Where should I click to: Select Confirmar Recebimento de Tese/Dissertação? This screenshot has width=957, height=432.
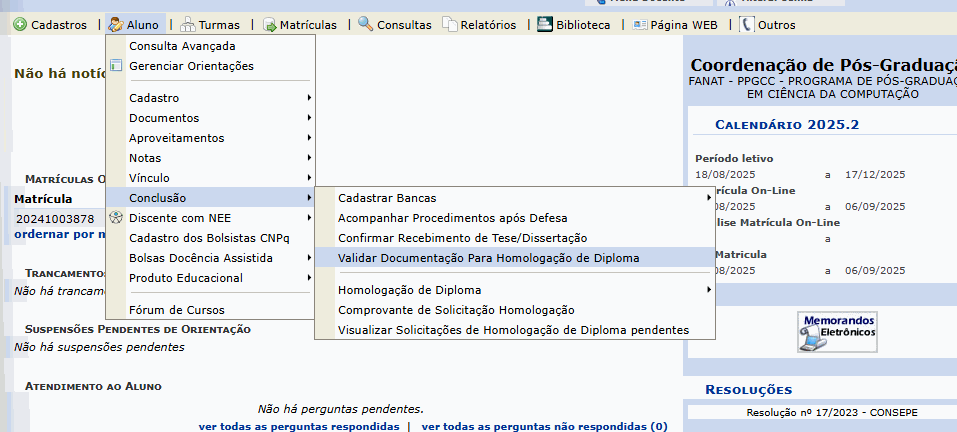point(462,238)
